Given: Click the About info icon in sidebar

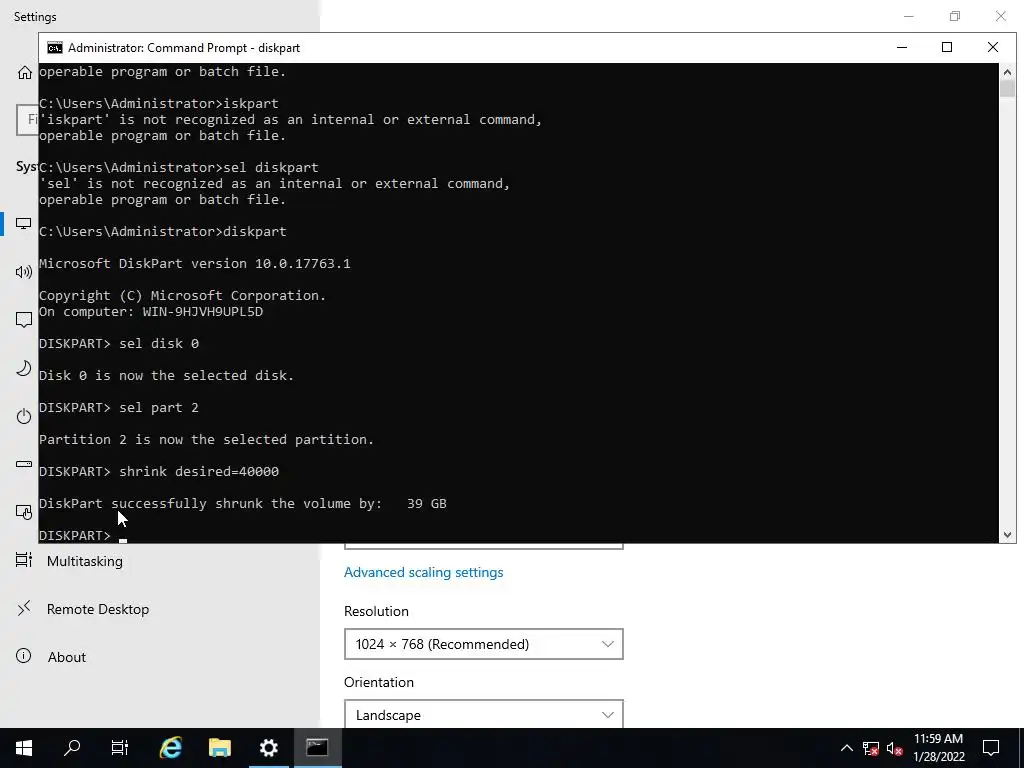Looking at the screenshot, I should 24,656.
